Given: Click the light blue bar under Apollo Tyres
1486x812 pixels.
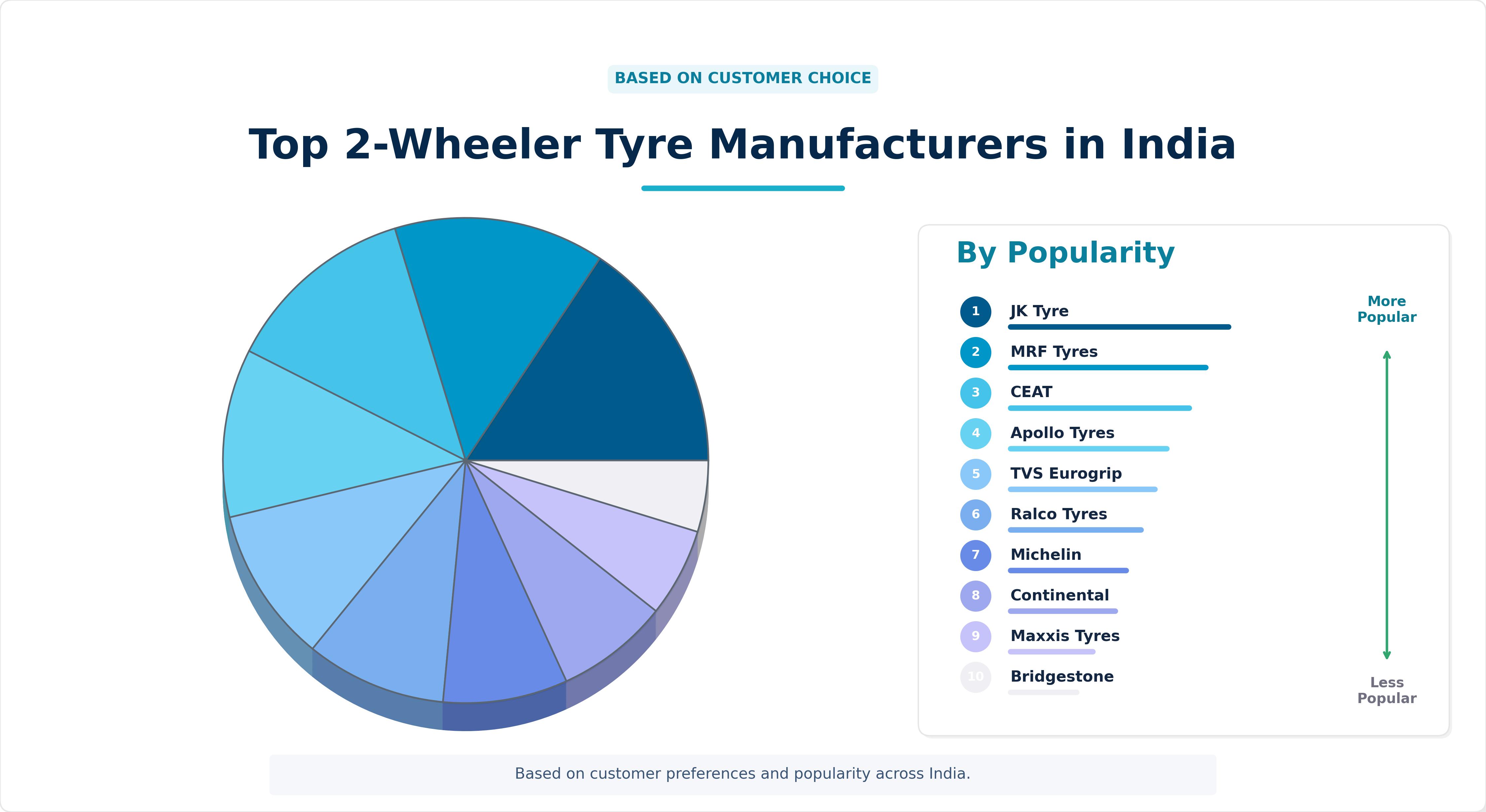Looking at the screenshot, I should (1088, 449).
